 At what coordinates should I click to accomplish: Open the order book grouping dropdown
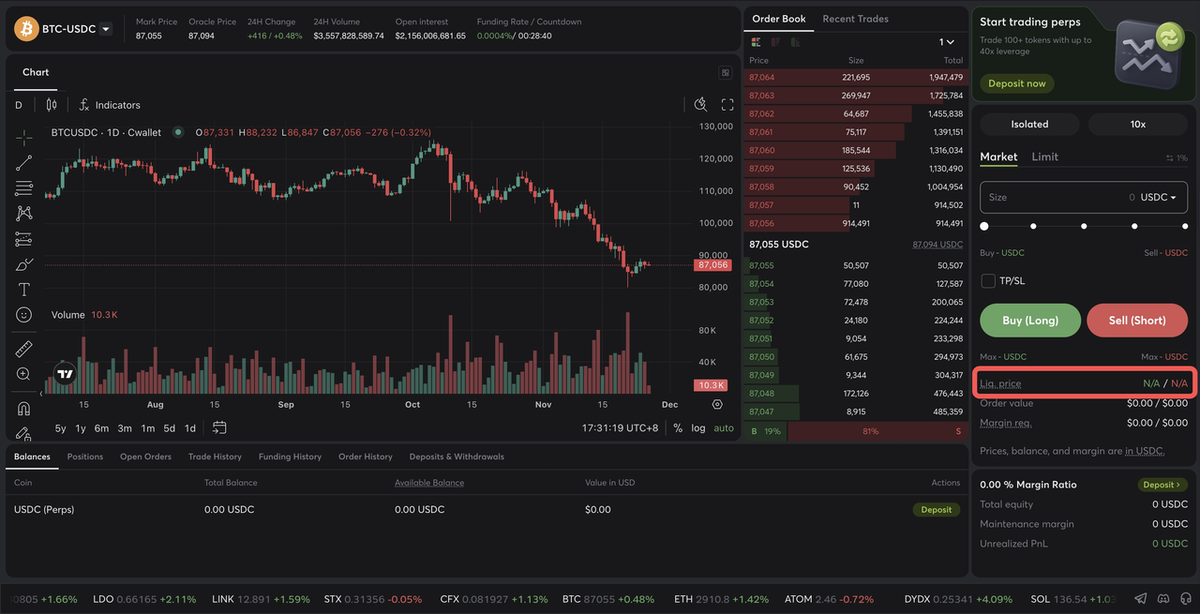point(947,42)
